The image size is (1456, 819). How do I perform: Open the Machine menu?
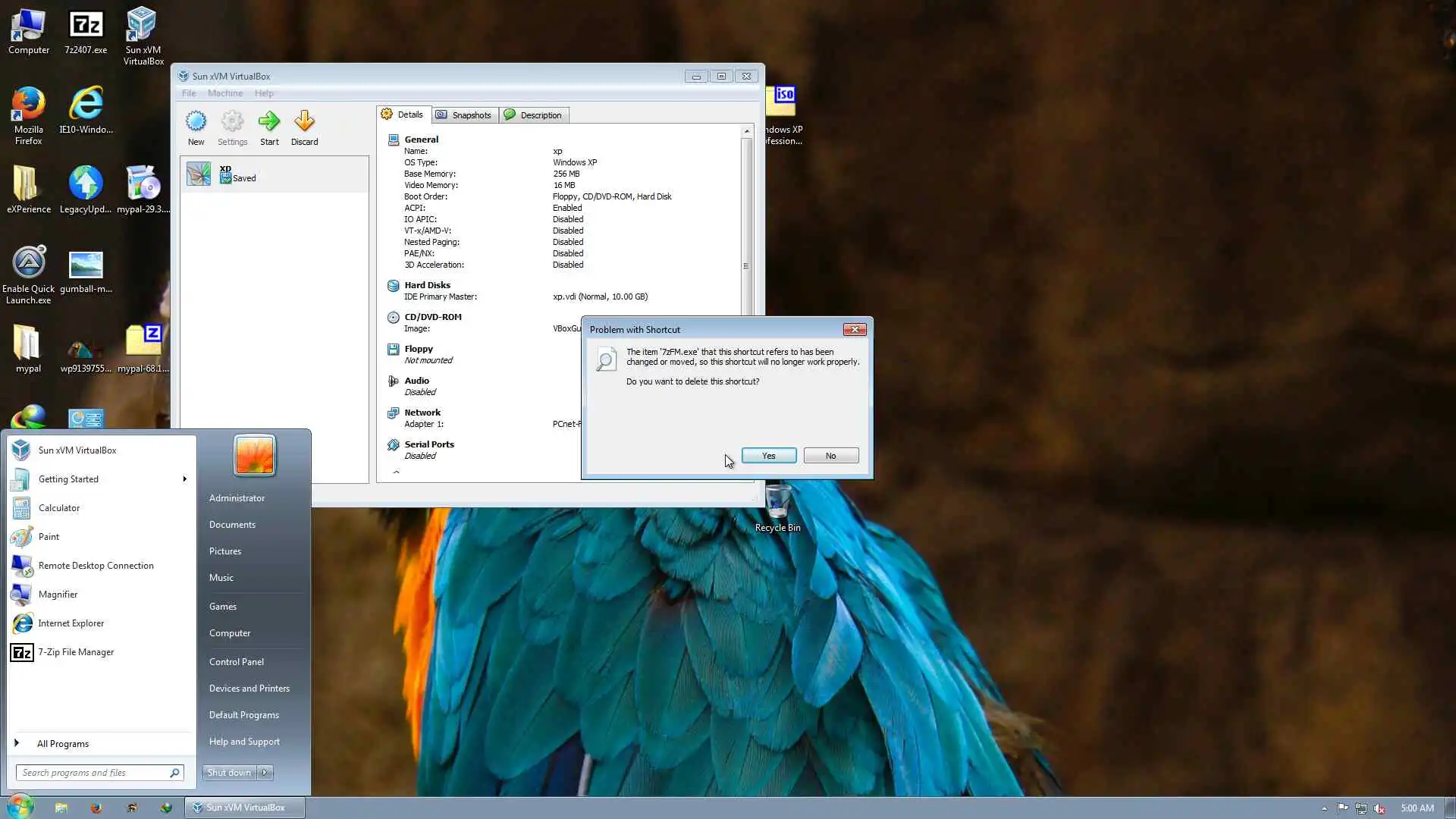pos(225,93)
